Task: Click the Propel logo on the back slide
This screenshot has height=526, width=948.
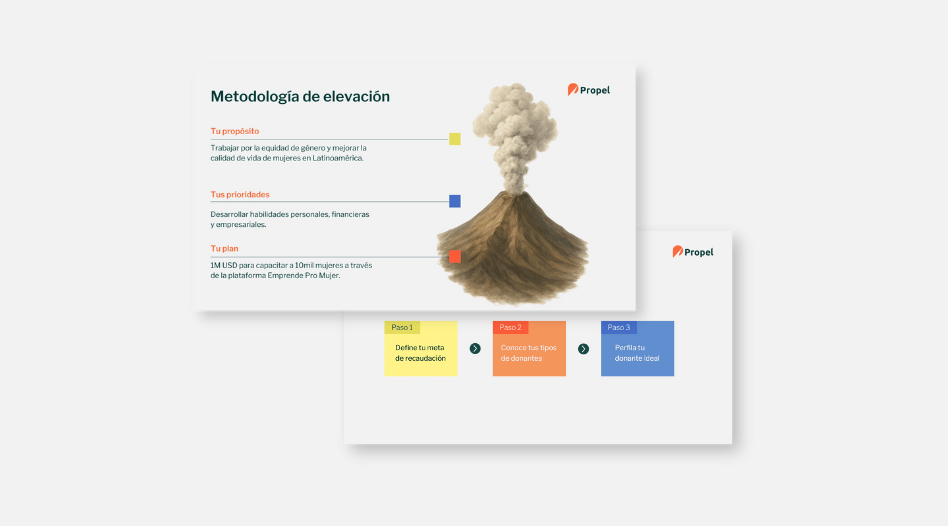Action: [x=693, y=252]
